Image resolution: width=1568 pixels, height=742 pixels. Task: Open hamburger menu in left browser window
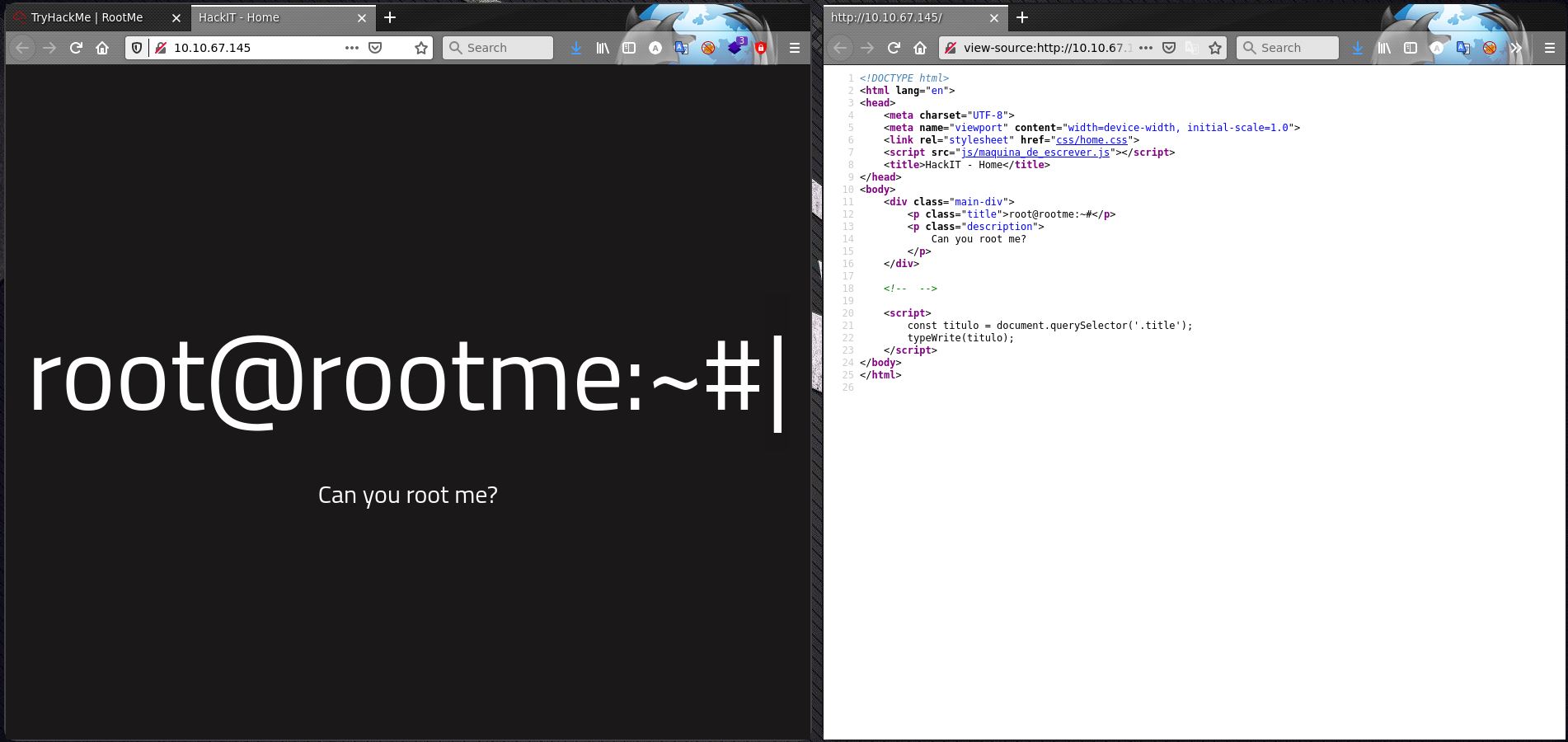click(x=795, y=48)
